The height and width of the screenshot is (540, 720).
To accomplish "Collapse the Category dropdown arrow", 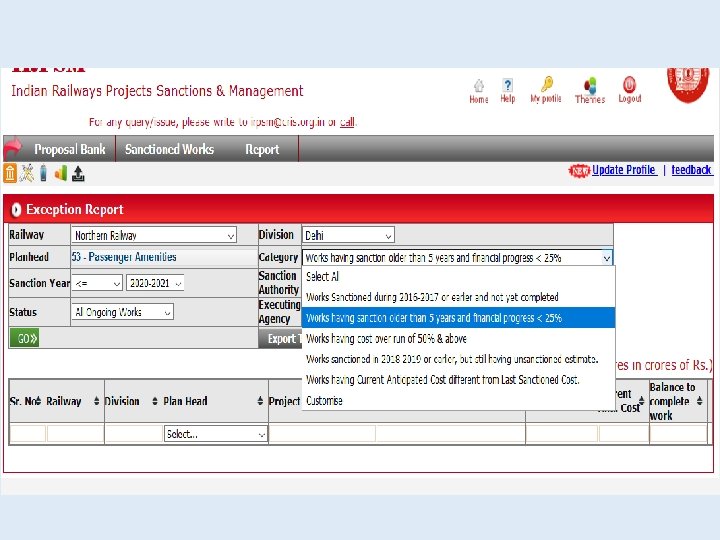I will 607,258.
